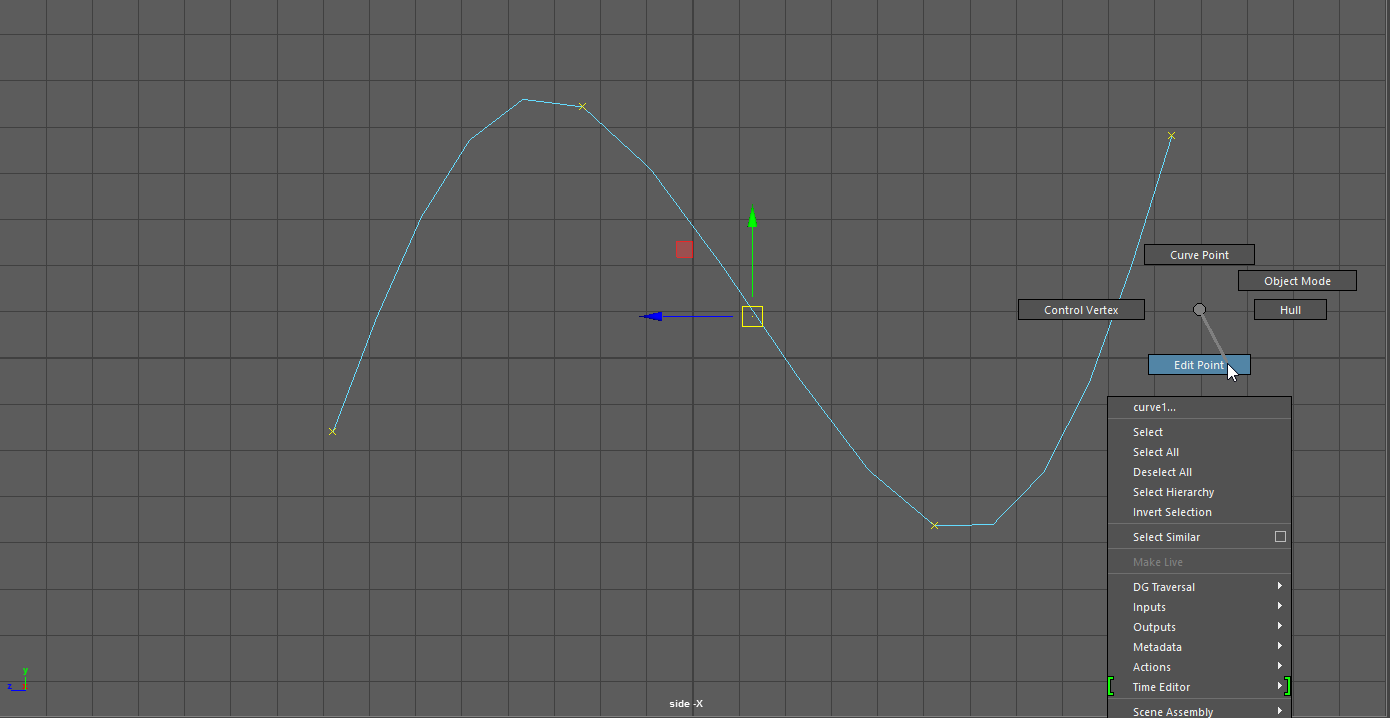Select the yellow edit point at curve's right end
The width and height of the screenshot is (1390, 718).
pos(1171,136)
